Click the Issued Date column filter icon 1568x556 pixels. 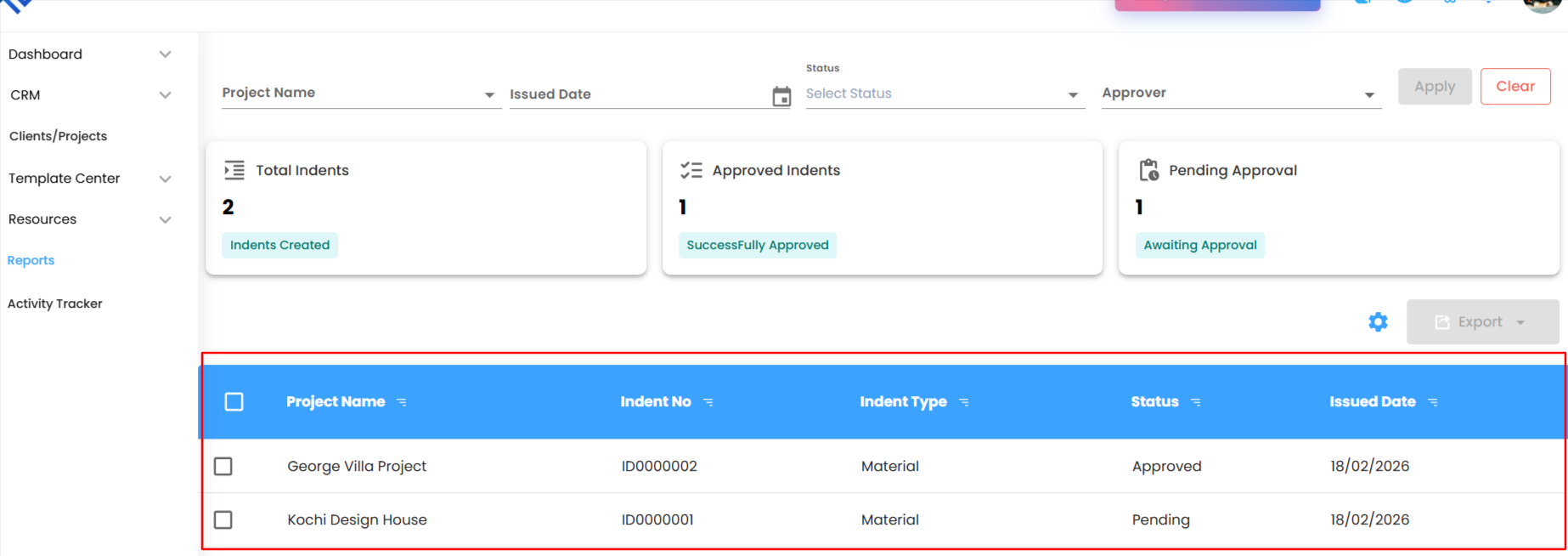[1433, 402]
